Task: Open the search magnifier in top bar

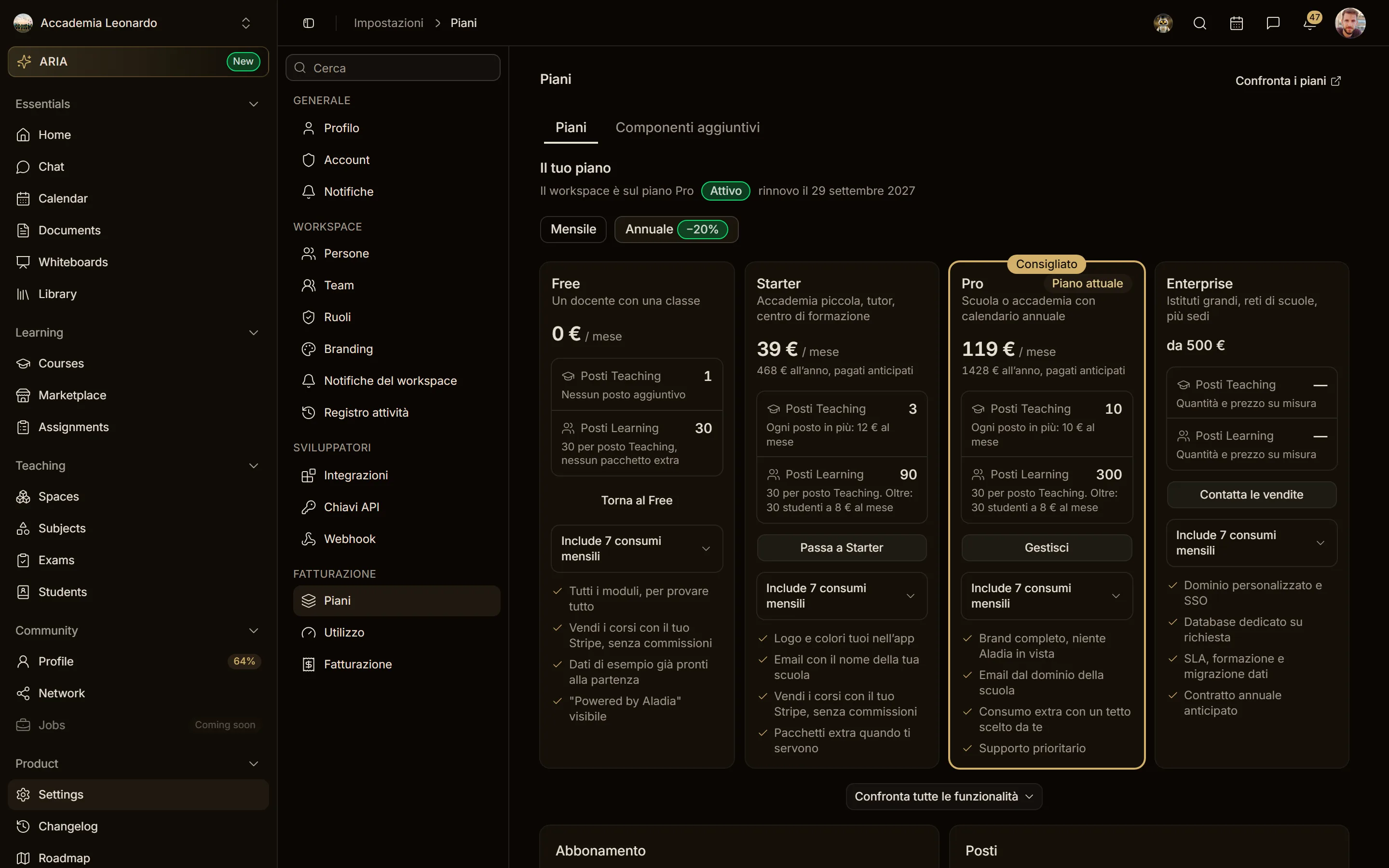Action: point(1199,23)
